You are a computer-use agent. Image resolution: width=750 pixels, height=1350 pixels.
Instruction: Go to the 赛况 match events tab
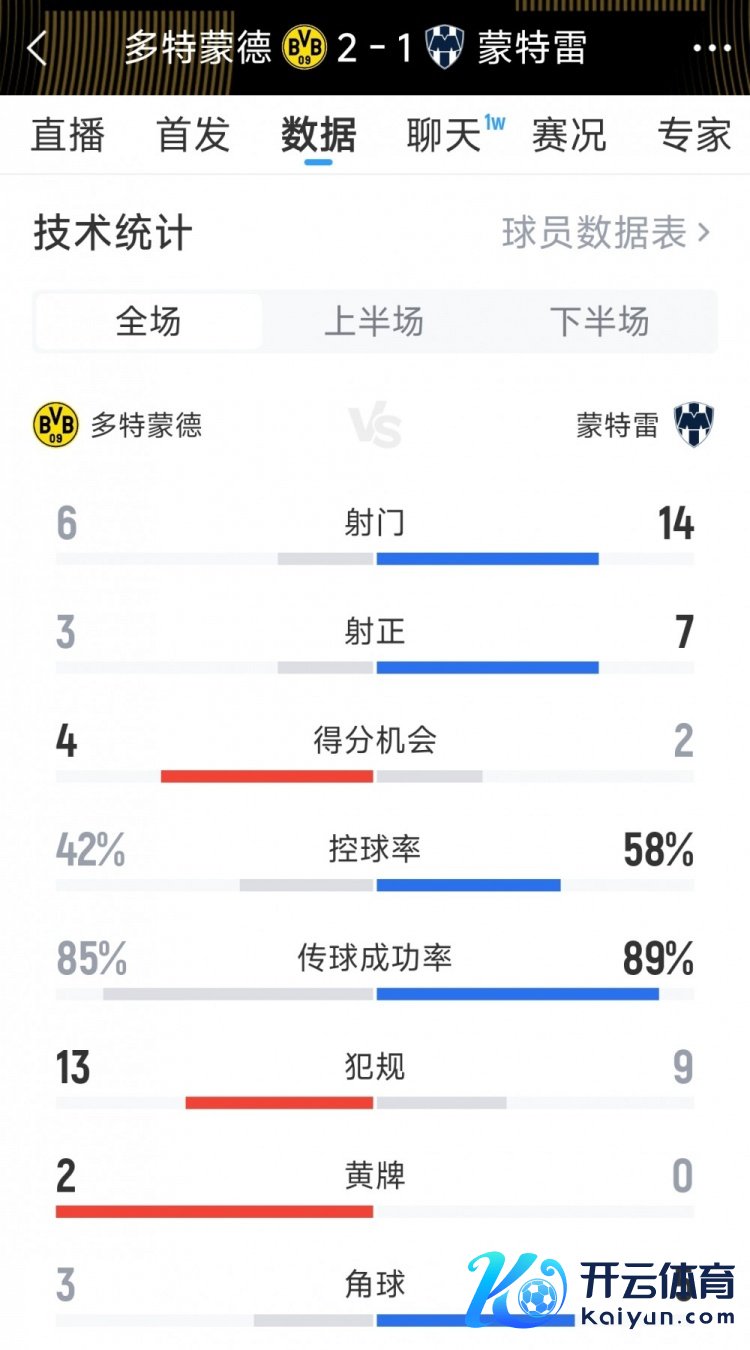[x=569, y=135]
